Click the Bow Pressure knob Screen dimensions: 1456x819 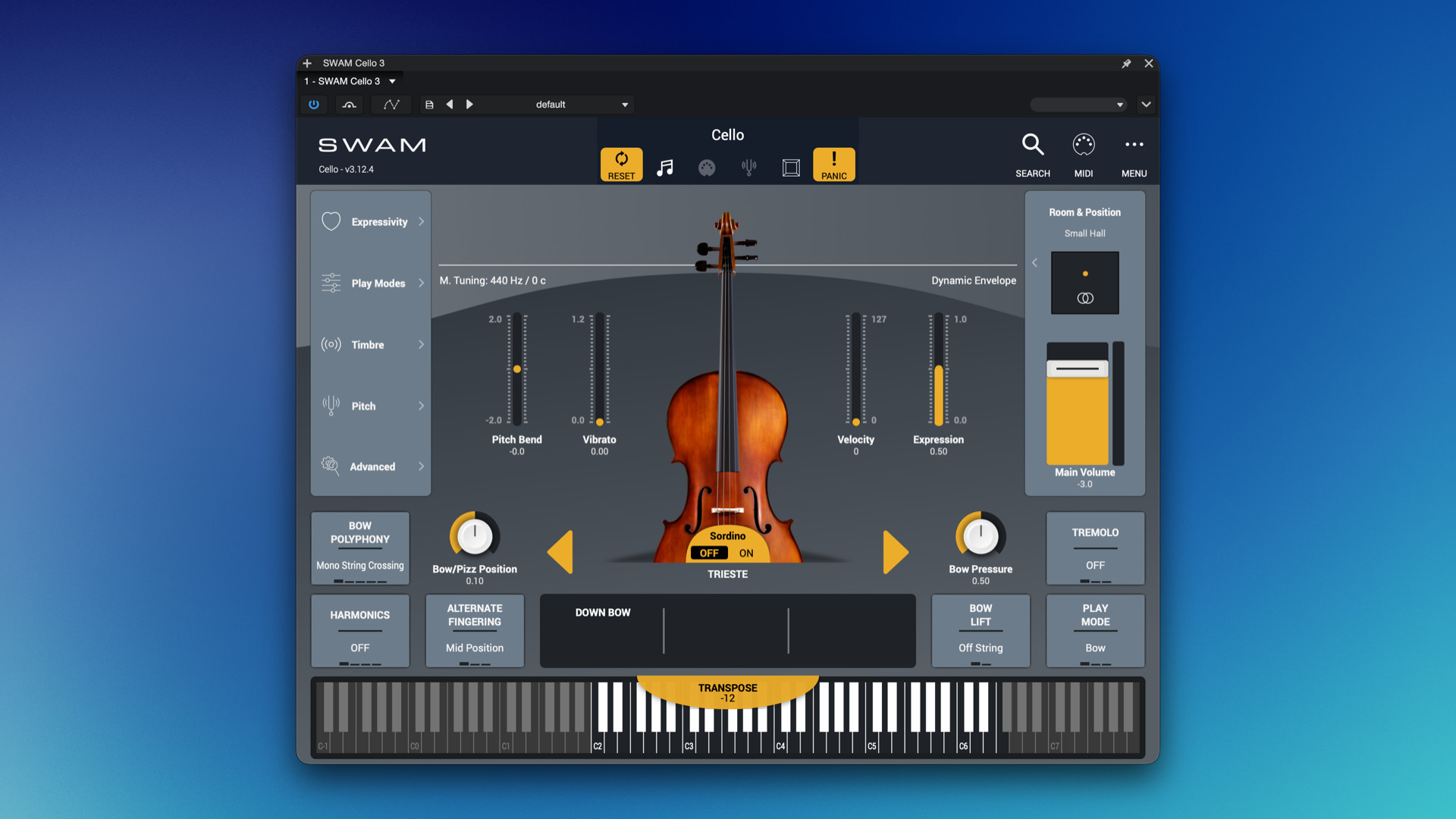pyautogui.click(x=981, y=536)
